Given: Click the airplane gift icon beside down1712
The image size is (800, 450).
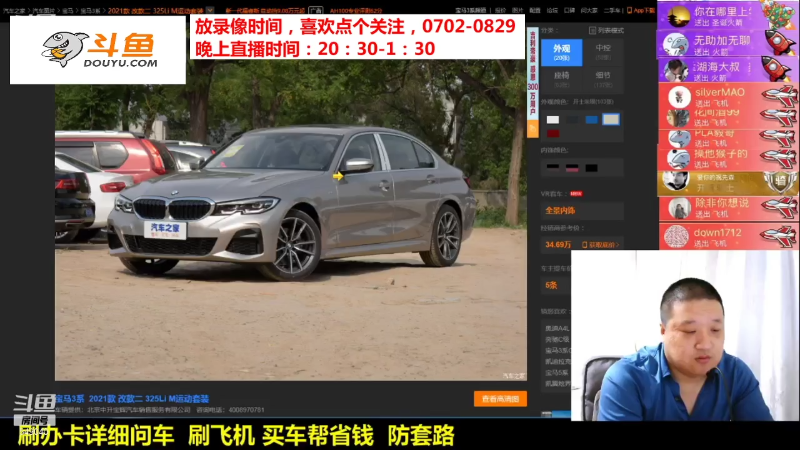Looking at the screenshot, I should (779, 236).
